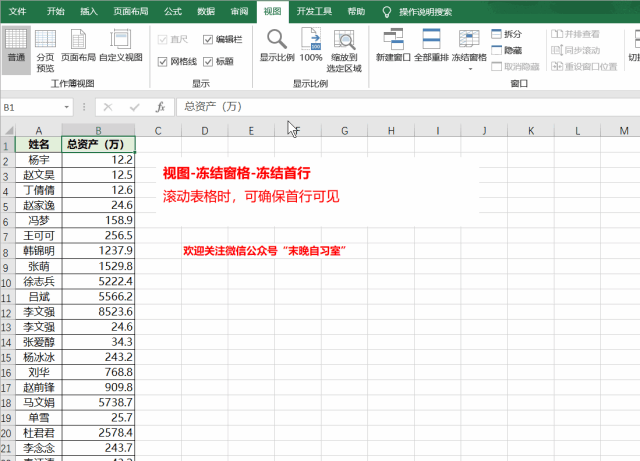Open the 显示比例 zoom dialog

pos(277,45)
